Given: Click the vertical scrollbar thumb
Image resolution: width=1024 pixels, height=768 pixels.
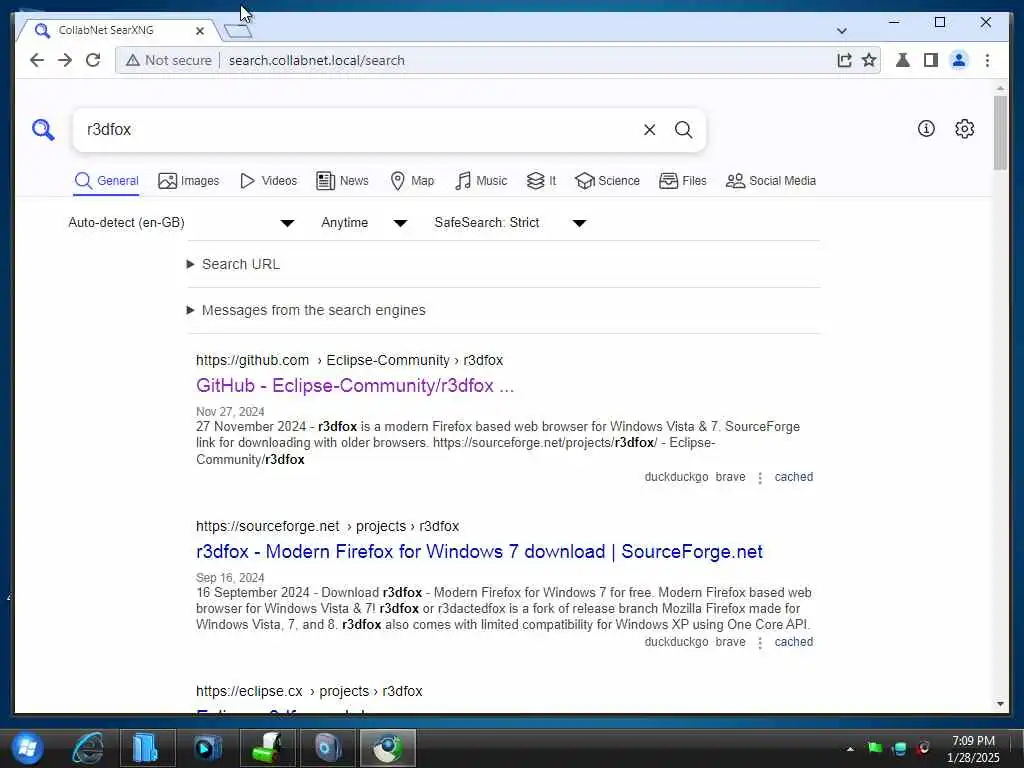Looking at the screenshot, I should pyautogui.click(x=1000, y=133).
